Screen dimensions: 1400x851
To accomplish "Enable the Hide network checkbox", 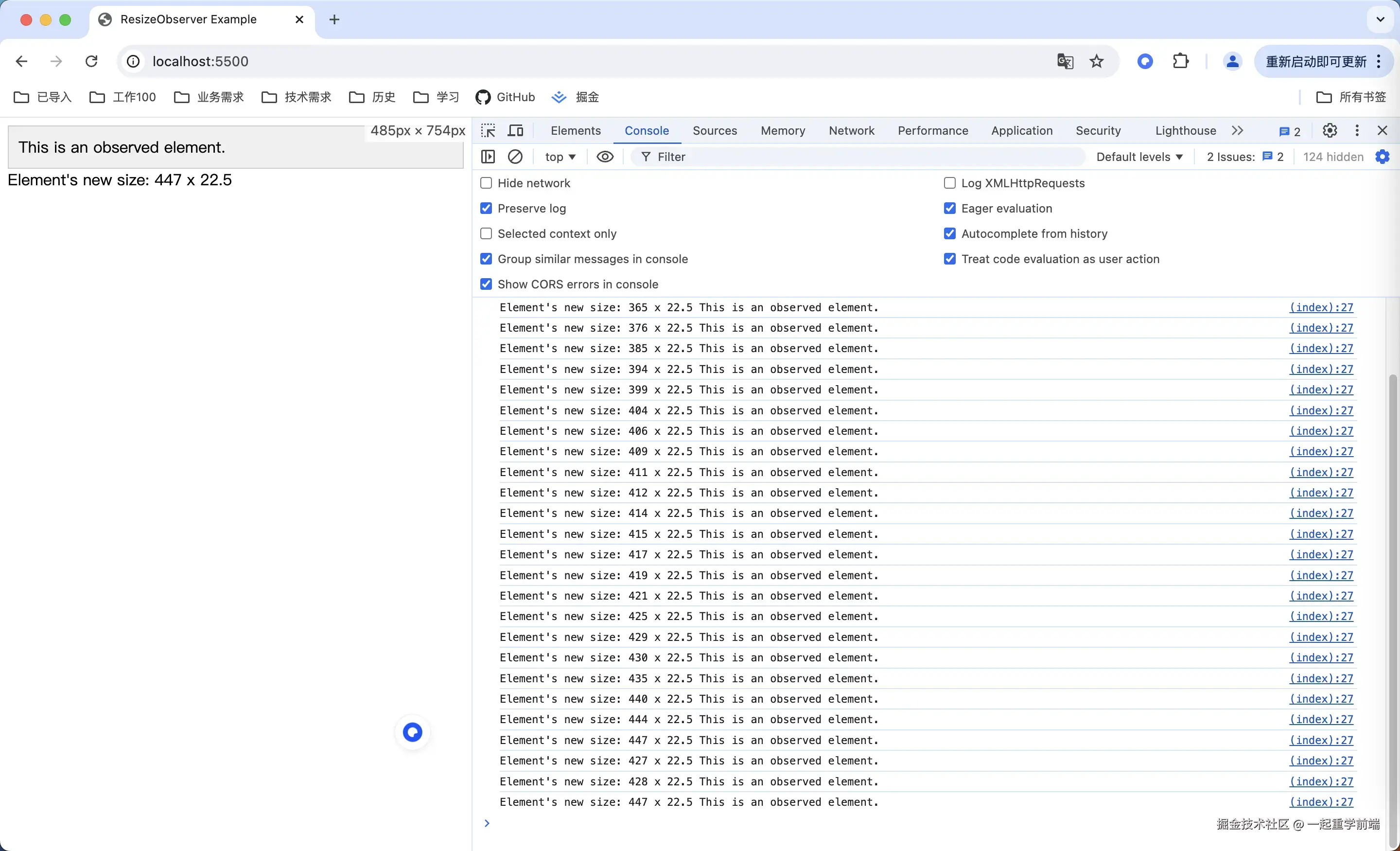I will [486, 183].
